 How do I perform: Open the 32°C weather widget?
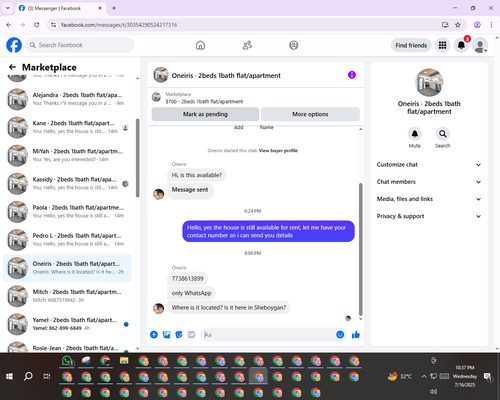pyautogui.click(x=400, y=376)
